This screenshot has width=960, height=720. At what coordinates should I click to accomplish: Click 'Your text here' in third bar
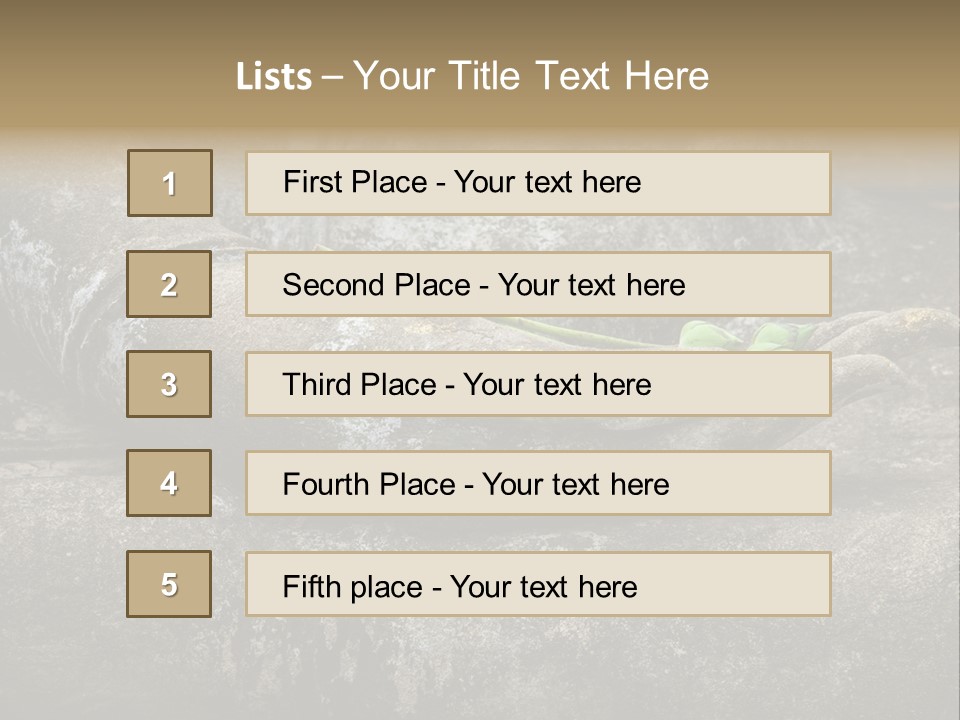(557, 385)
